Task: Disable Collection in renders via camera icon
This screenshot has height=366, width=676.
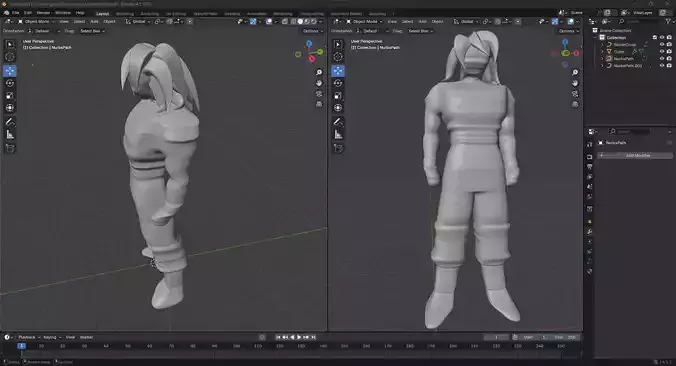Action: [x=669, y=38]
